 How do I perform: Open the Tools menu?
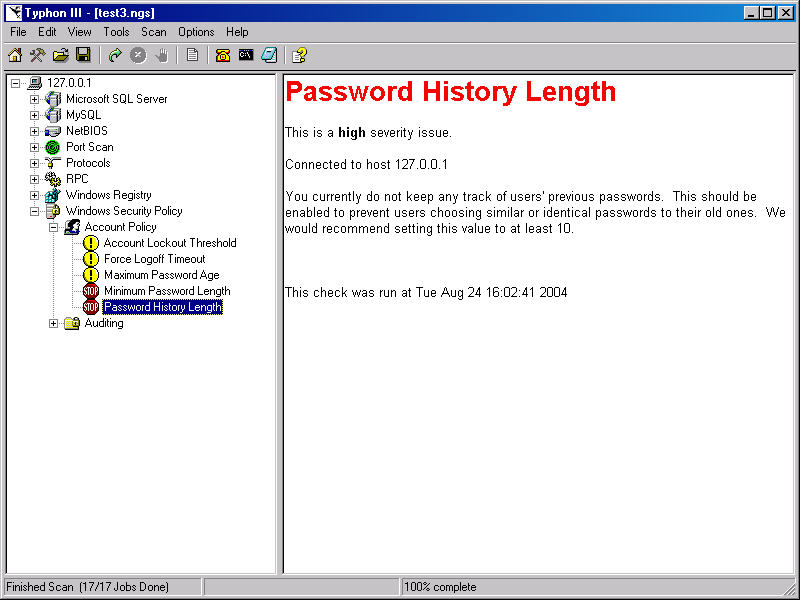[x=116, y=32]
